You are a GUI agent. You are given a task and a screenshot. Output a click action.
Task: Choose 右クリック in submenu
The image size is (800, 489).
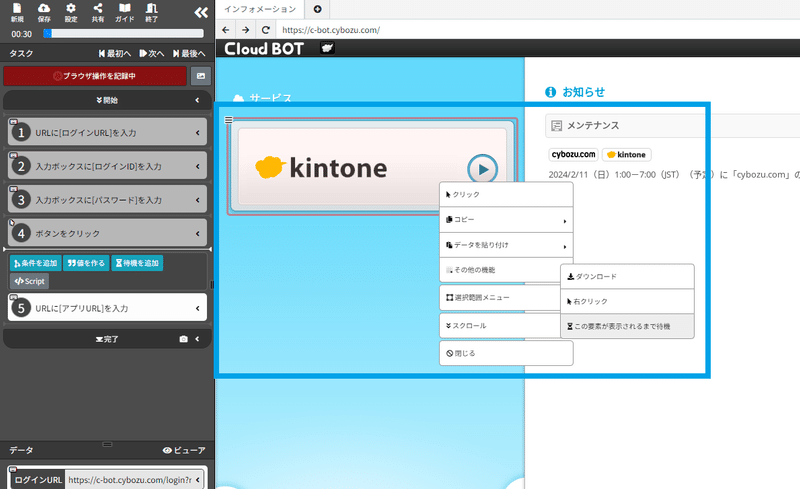click(x=628, y=302)
